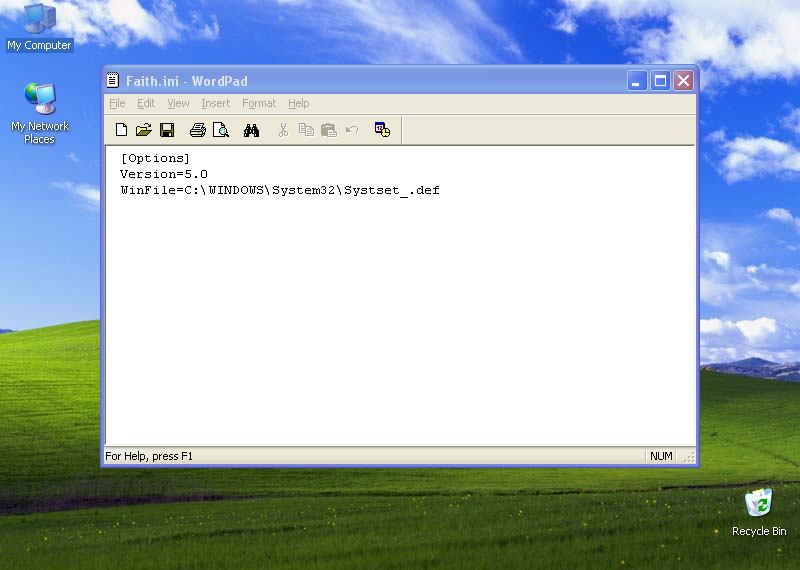800x570 pixels.
Task: Insert Date/Time using the toolbar icon
Action: (382, 130)
